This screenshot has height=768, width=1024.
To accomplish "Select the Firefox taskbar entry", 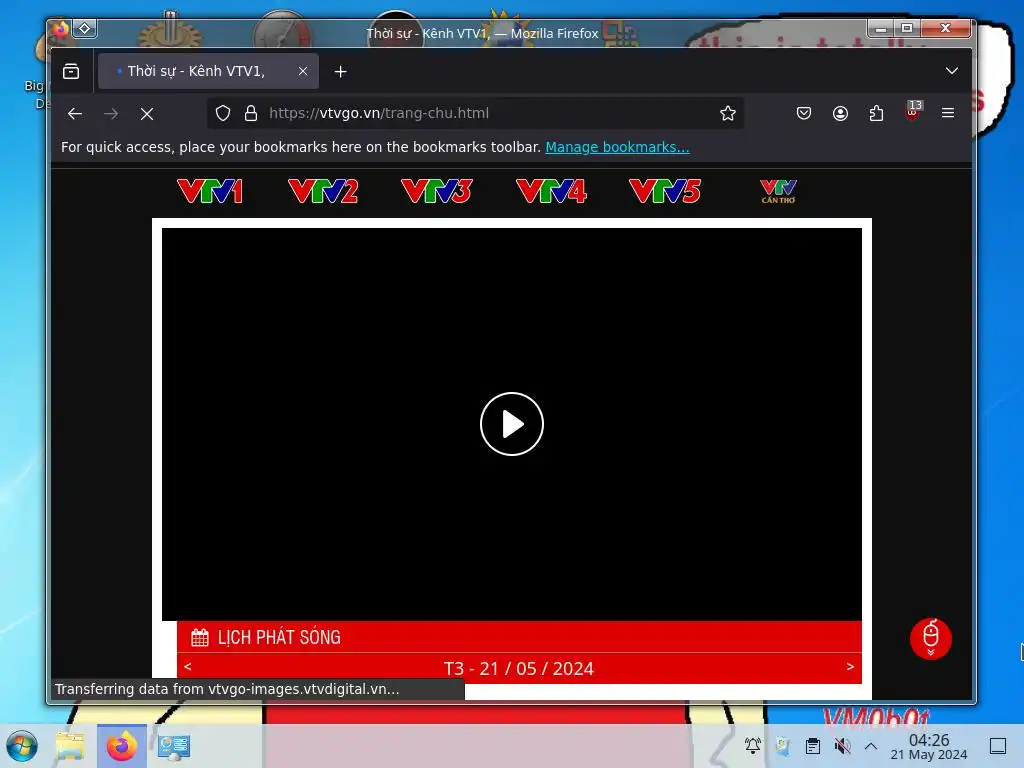I will click(x=122, y=746).
